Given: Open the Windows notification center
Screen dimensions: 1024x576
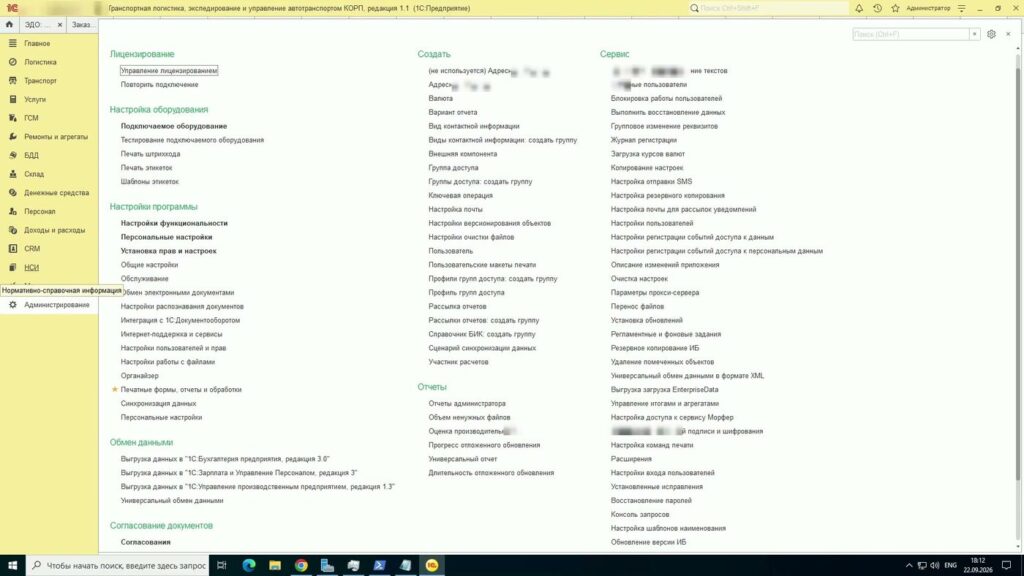Looking at the screenshot, I should (1007, 566).
